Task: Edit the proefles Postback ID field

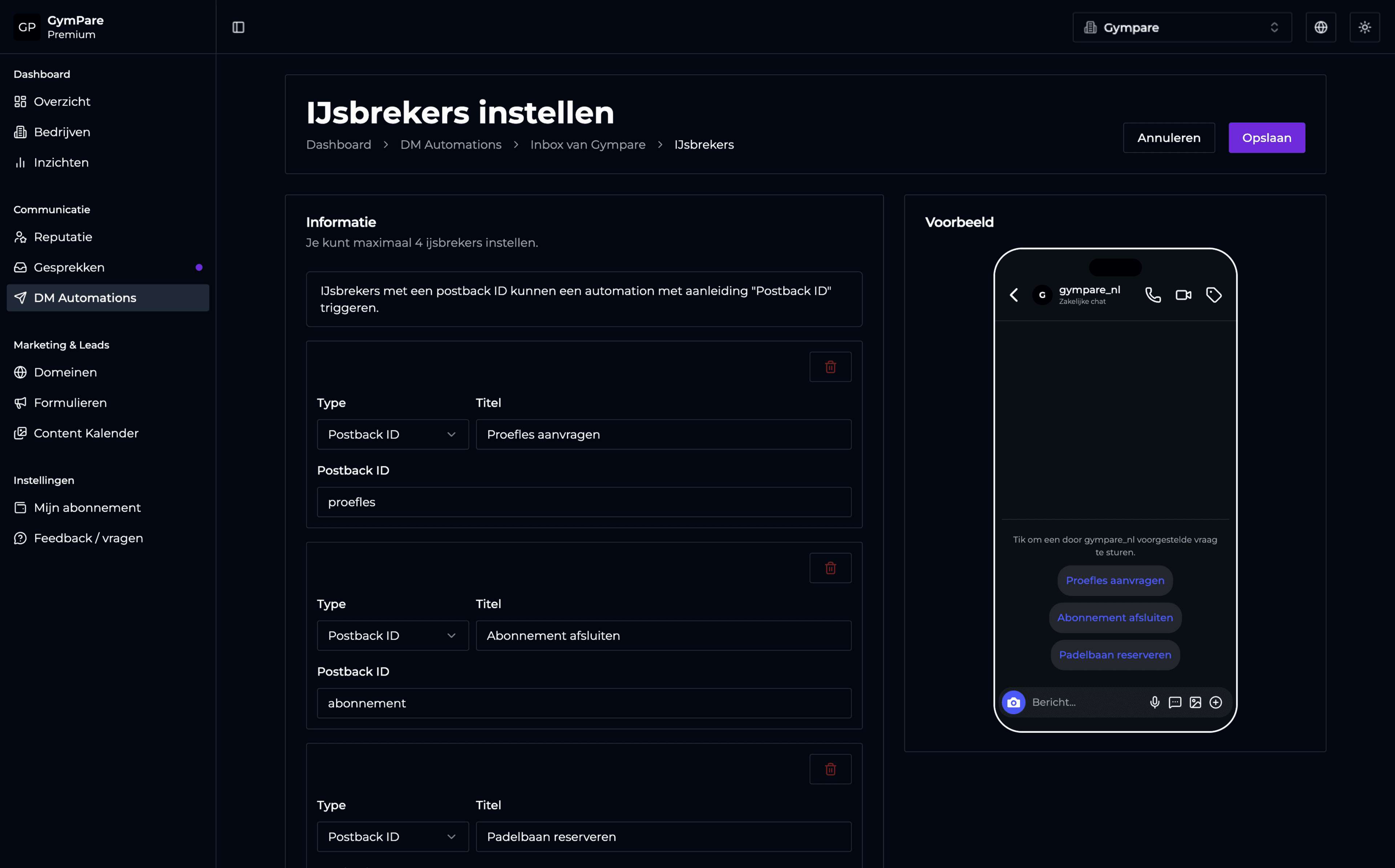Action: (584, 502)
